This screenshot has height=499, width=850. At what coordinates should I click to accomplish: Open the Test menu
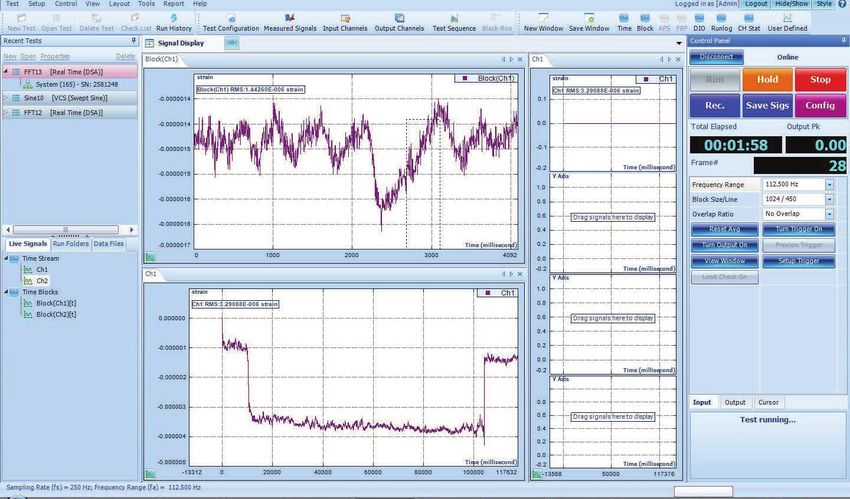click(12, 4)
